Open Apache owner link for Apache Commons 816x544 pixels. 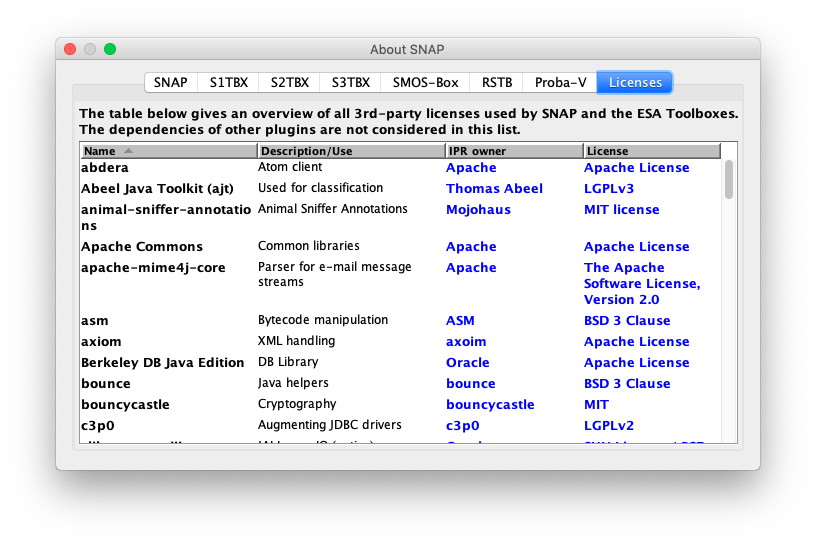471,246
